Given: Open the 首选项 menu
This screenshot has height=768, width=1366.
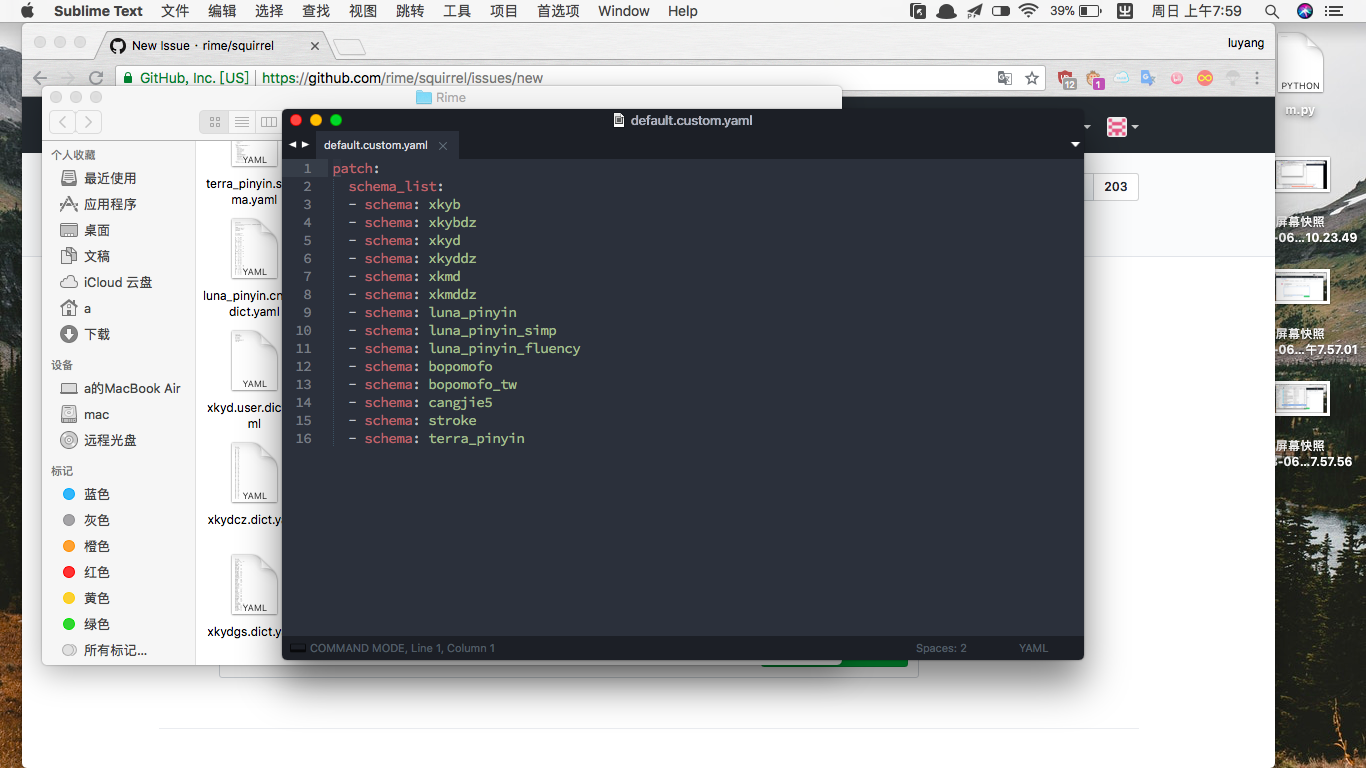Looking at the screenshot, I should (x=558, y=11).
